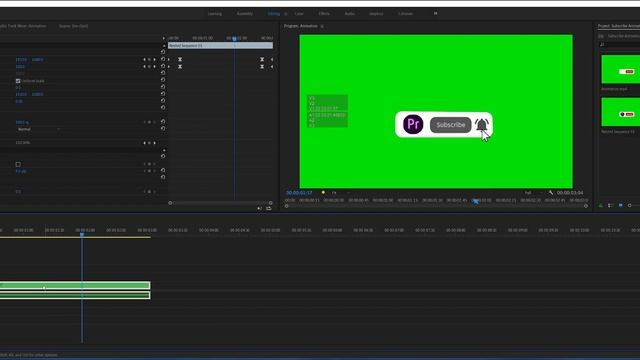Reset the Uniform Scale parameter

[163, 80]
